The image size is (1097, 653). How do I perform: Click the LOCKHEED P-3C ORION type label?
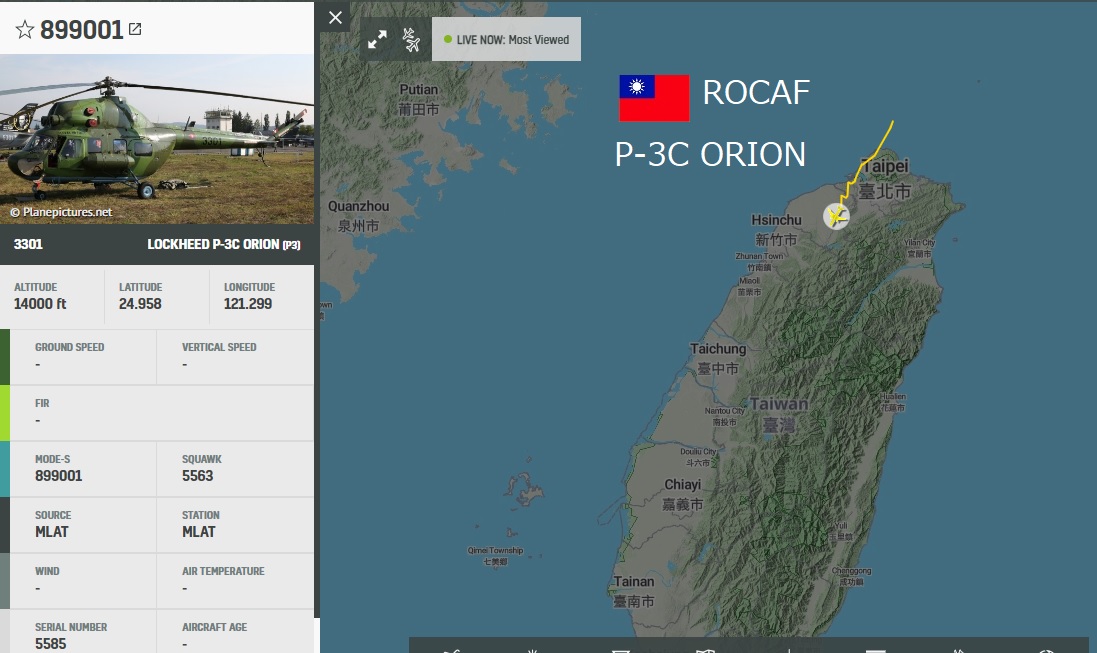pos(223,244)
